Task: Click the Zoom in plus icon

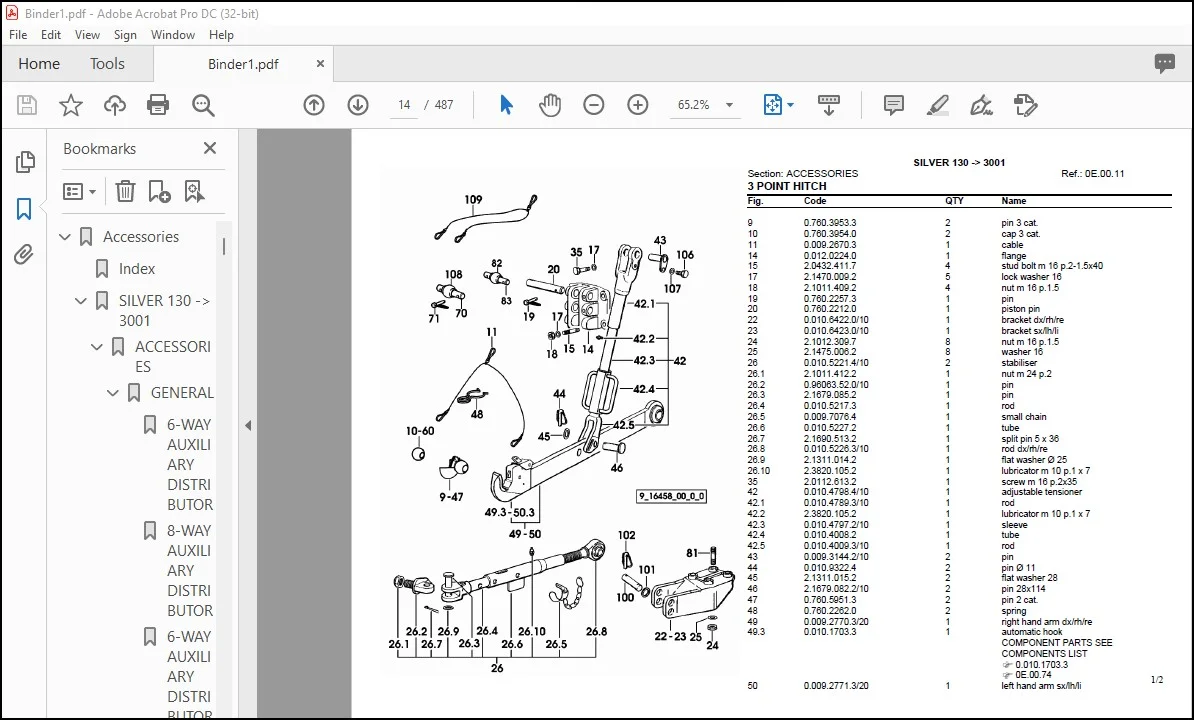Action: pyautogui.click(x=637, y=105)
